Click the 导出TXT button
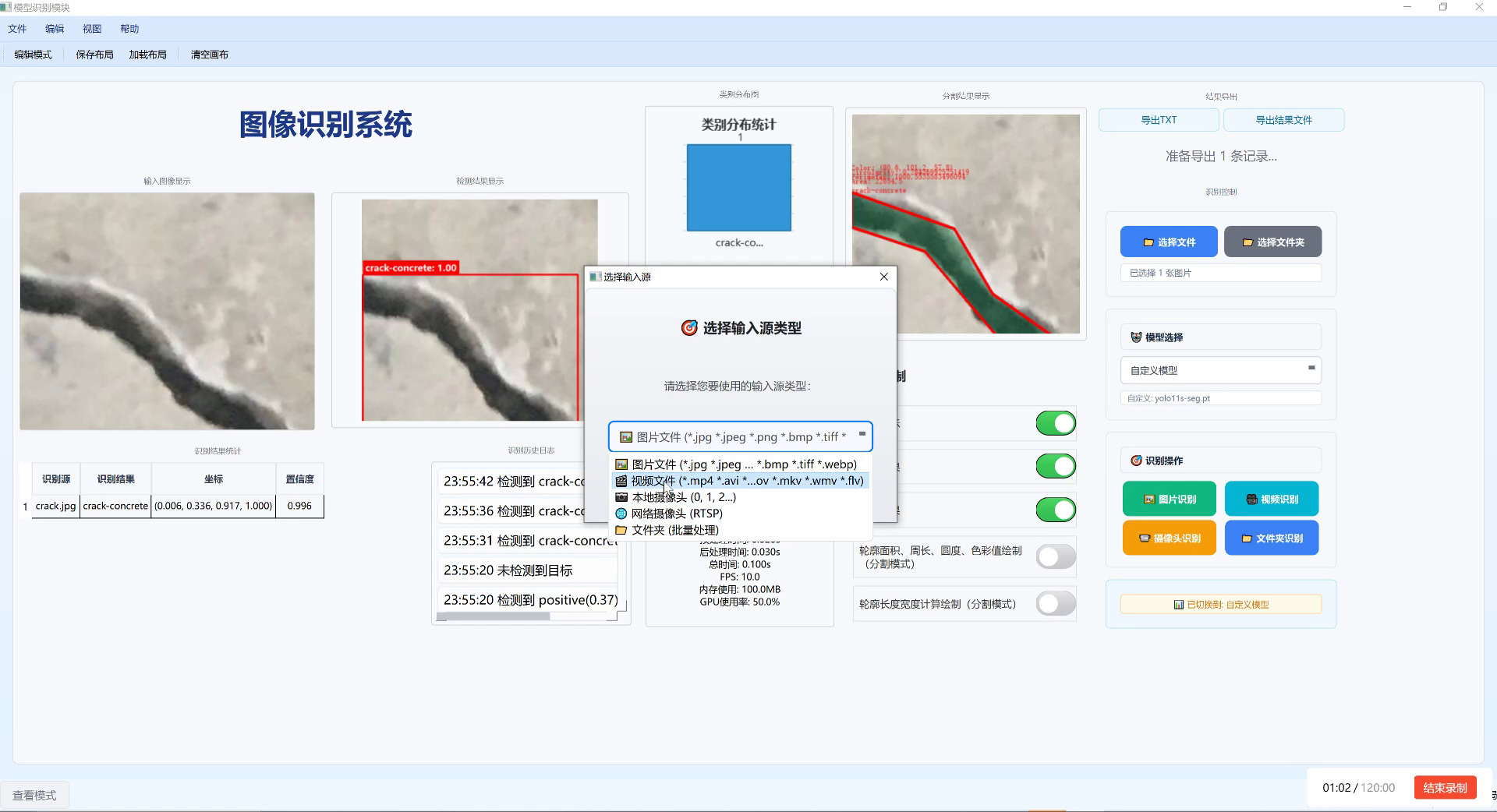Image resolution: width=1497 pixels, height=812 pixels. tap(1159, 120)
